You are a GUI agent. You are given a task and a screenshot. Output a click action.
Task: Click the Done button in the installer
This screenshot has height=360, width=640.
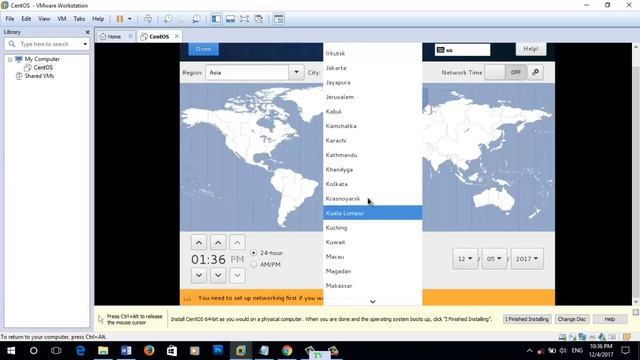click(203, 49)
